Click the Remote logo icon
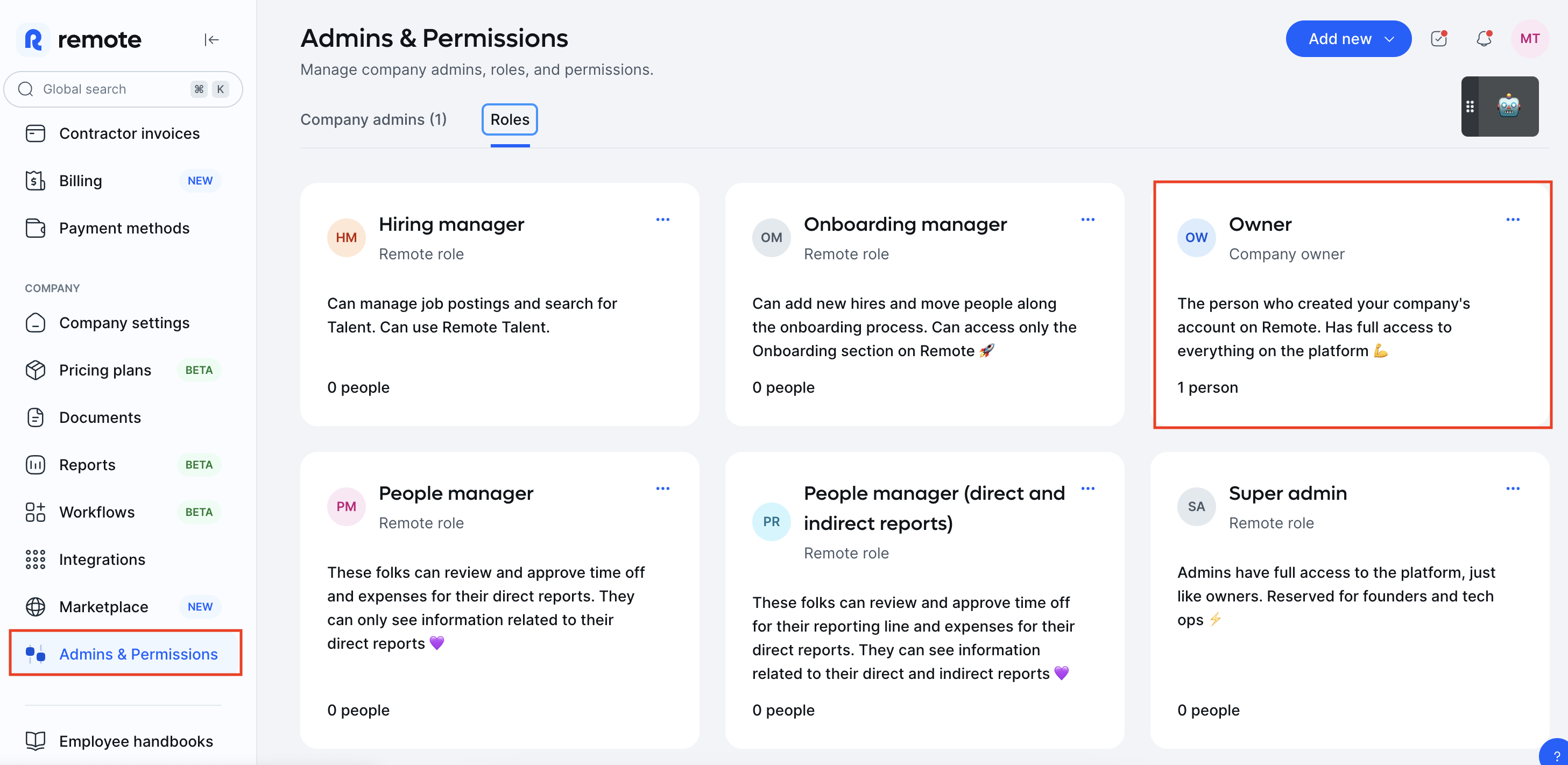 (33, 40)
